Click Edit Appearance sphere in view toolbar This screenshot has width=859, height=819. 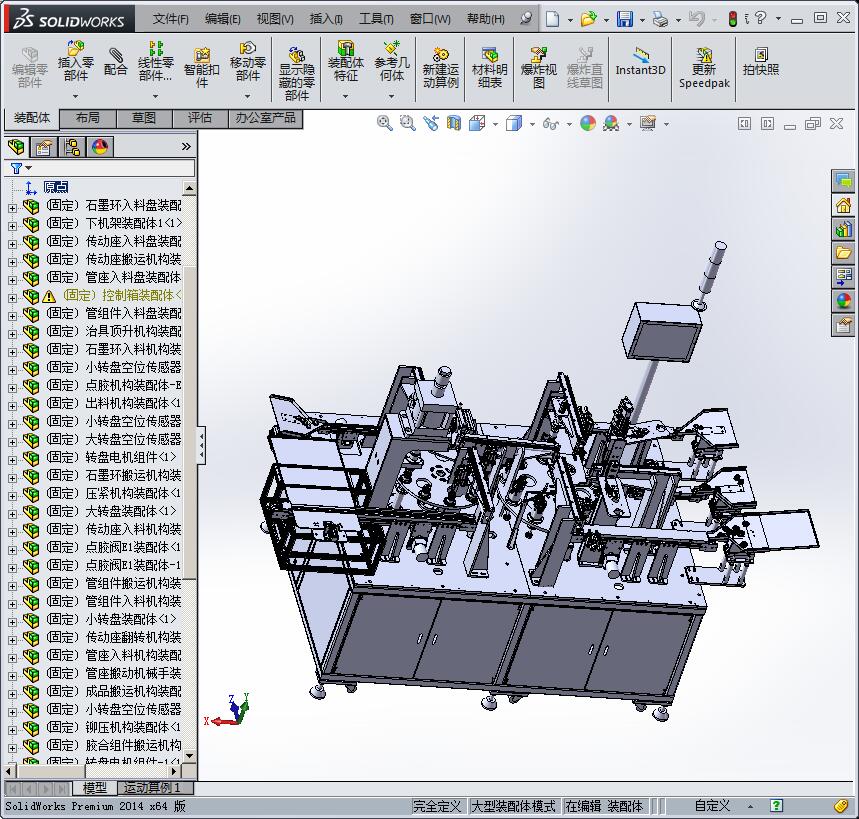point(588,123)
